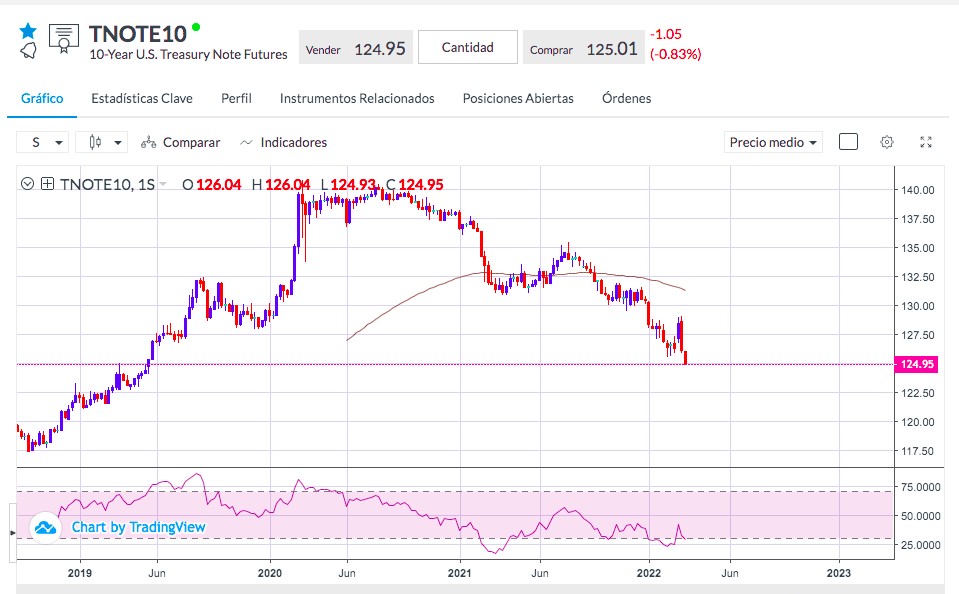The image size is (959, 594).
Task: Click the C 124.95 close value in legend
Action: point(415,184)
